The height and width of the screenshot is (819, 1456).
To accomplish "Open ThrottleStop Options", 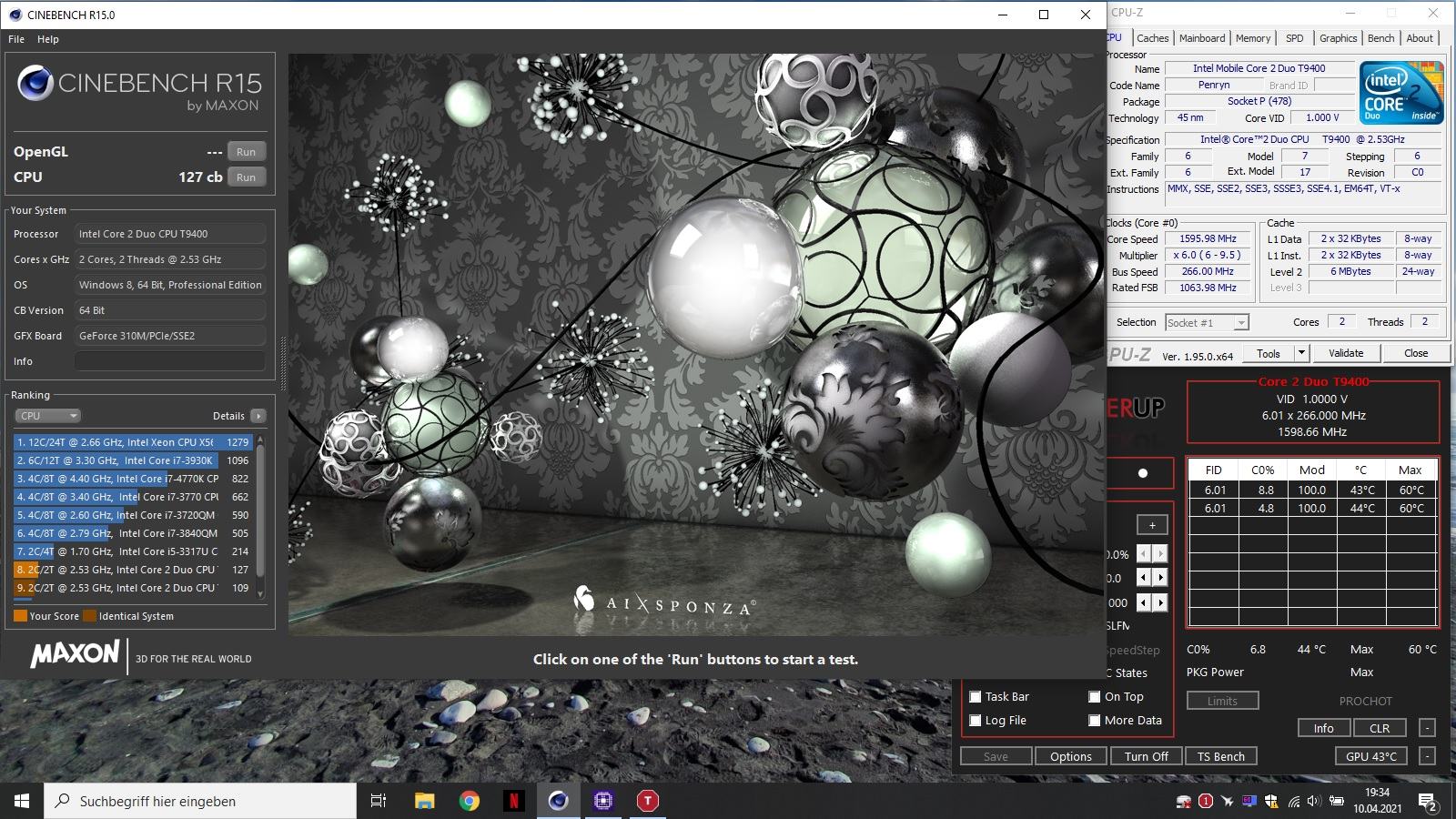I will click(x=1071, y=756).
